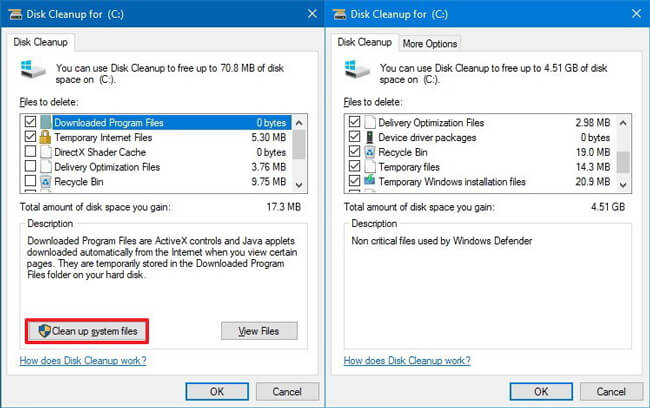650x408 pixels.
Task: Uncheck Delivery Optimization Files in right window
Action: (354, 121)
